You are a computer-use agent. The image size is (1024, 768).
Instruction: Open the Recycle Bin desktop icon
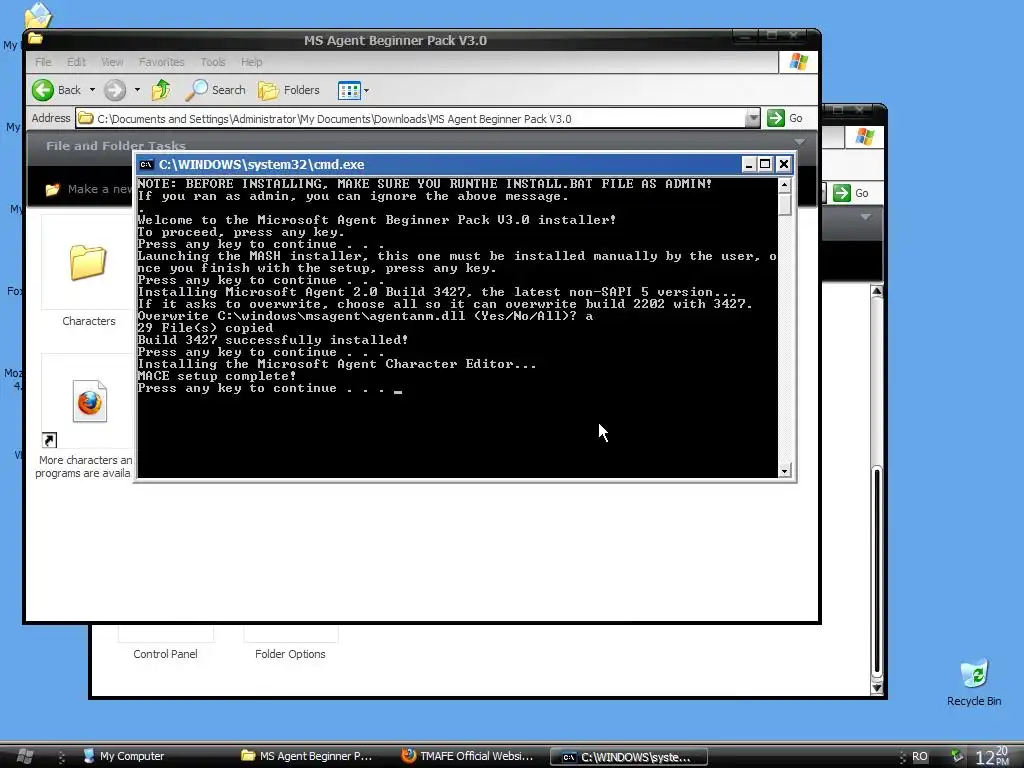pyautogui.click(x=974, y=683)
